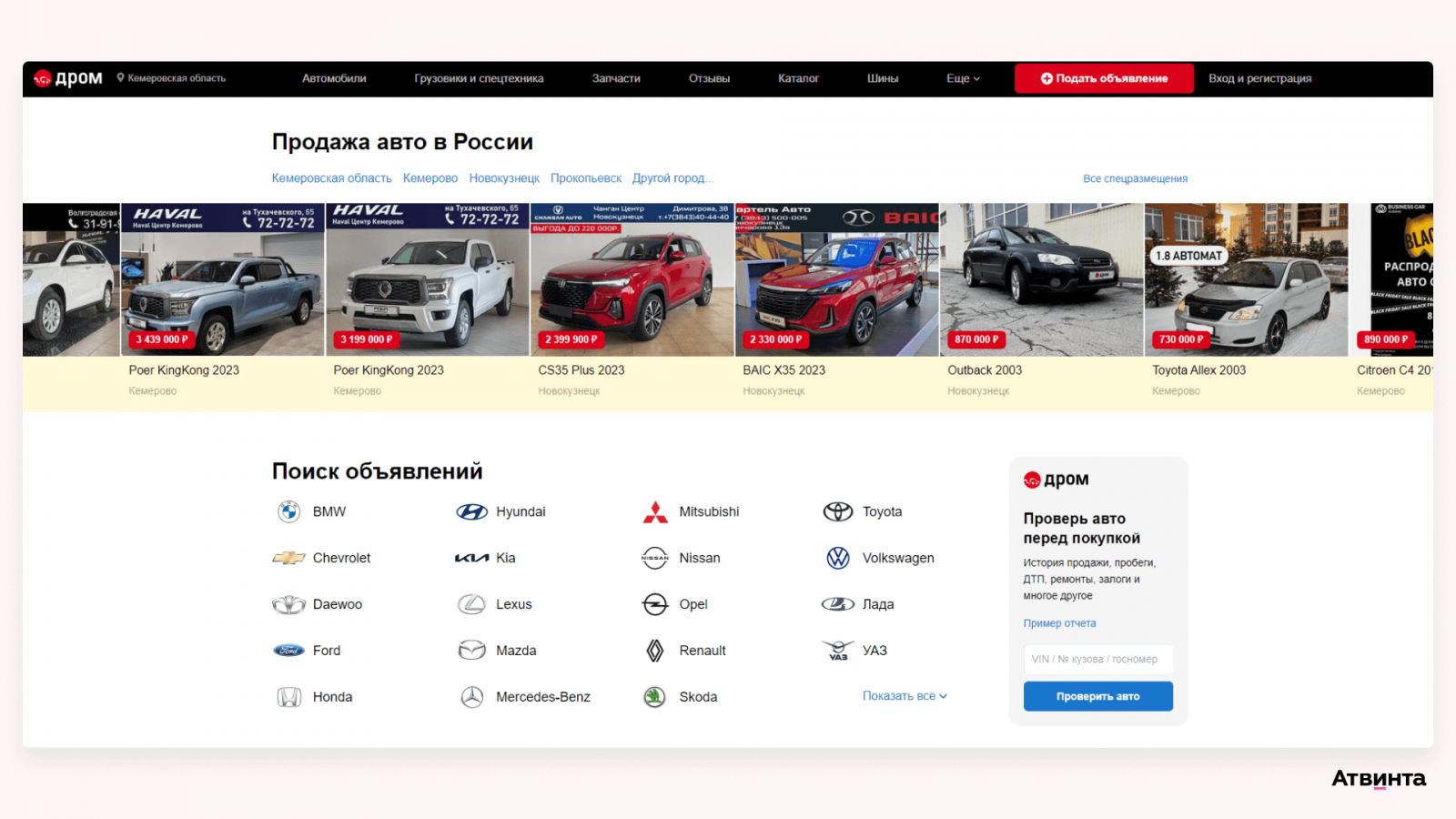Screen dimensions: 1456x819
Task: Open the Каталог menu item
Action: [798, 78]
